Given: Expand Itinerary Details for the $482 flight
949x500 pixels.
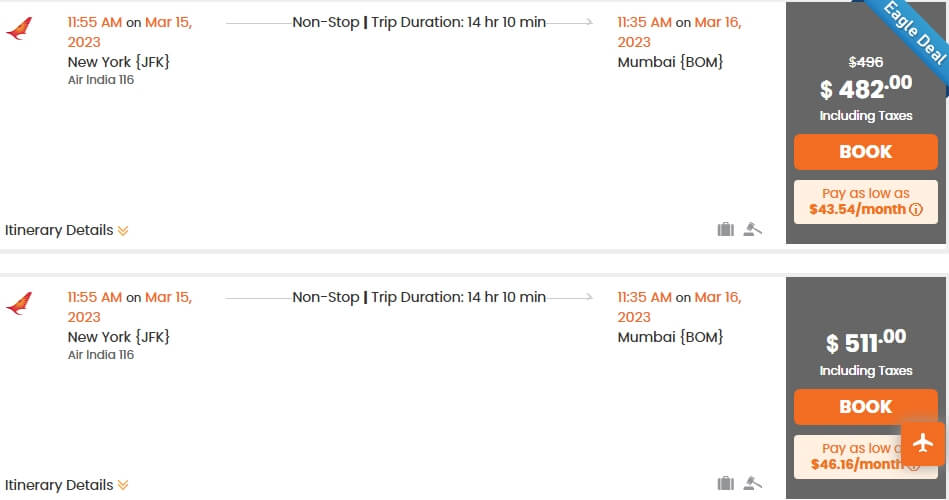Looking at the screenshot, I should point(67,230).
